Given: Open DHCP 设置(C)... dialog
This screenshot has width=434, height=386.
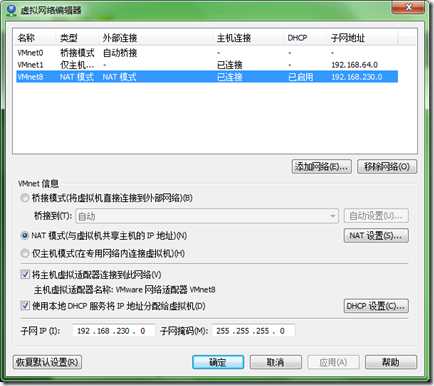Looking at the screenshot, I should 376,306.
